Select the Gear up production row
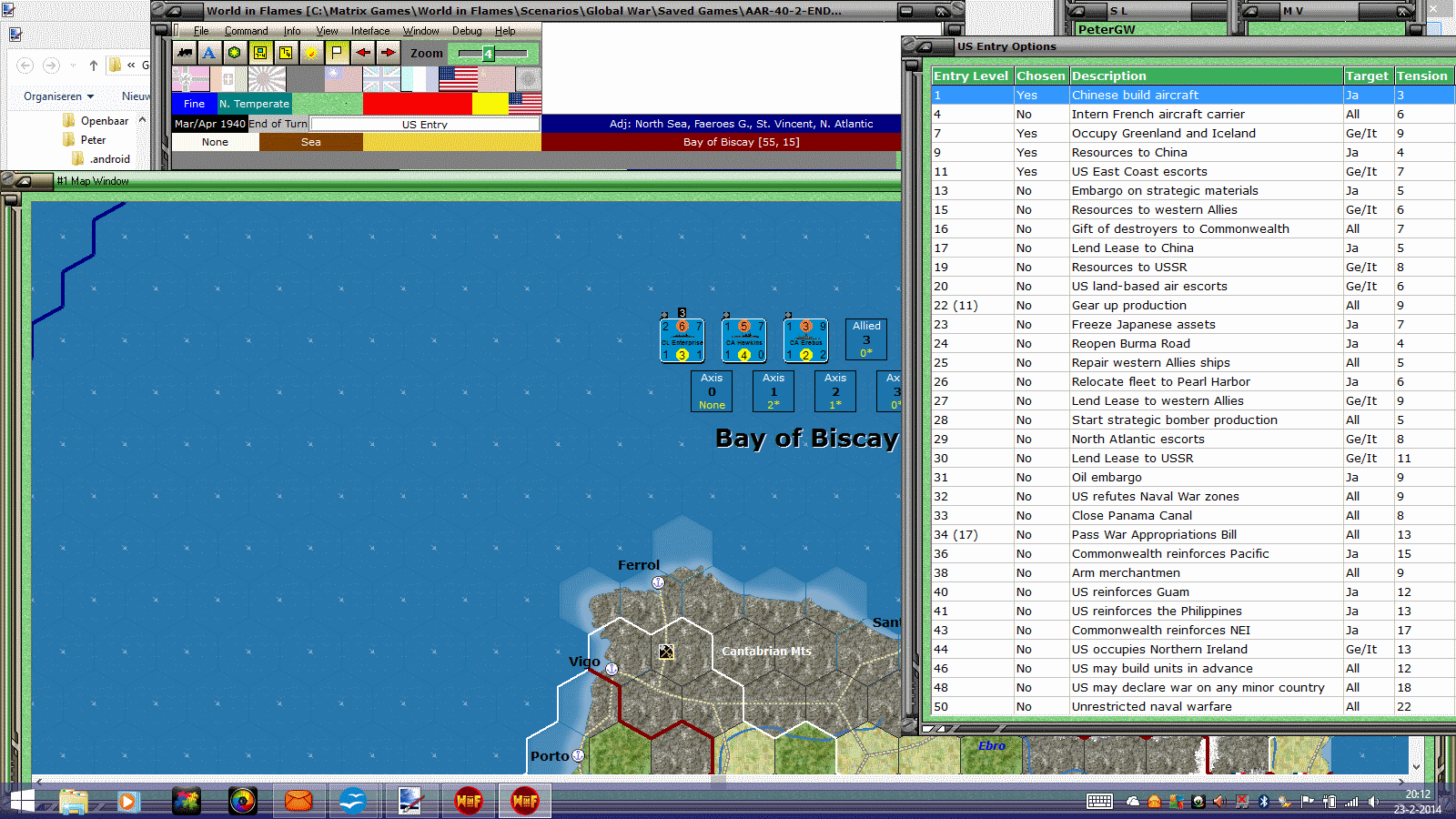 pyautogui.click(x=1193, y=305)
